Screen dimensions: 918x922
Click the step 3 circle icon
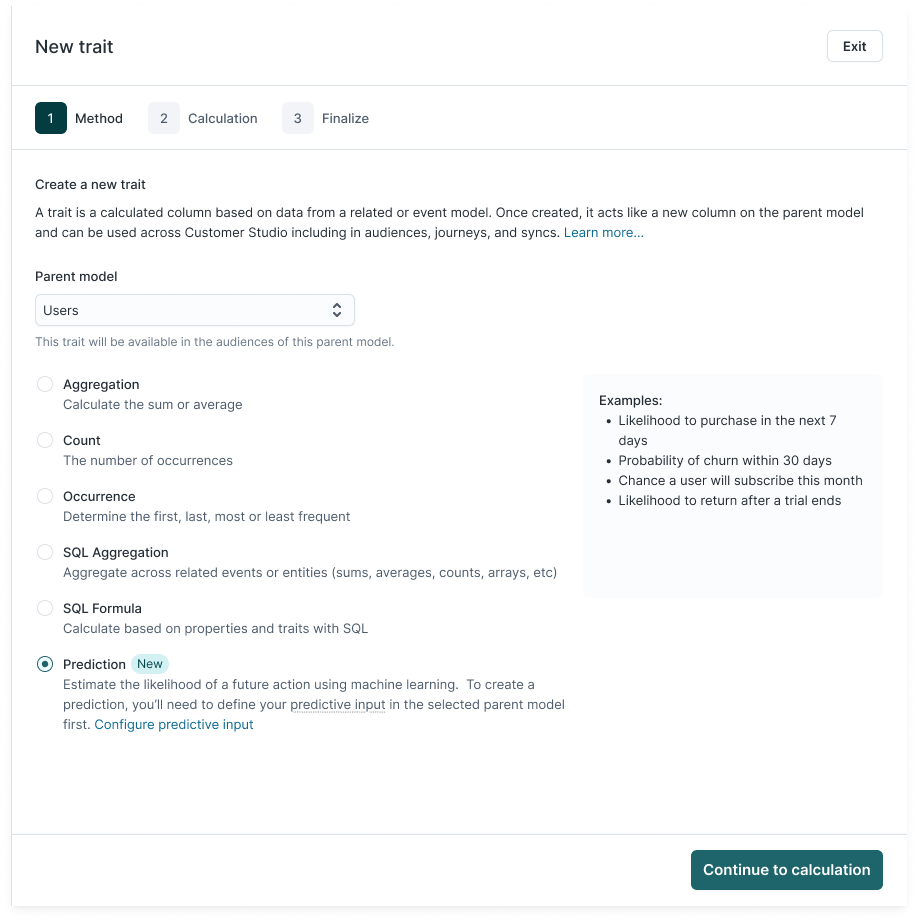pyautogui.click(x=297, y=118)
